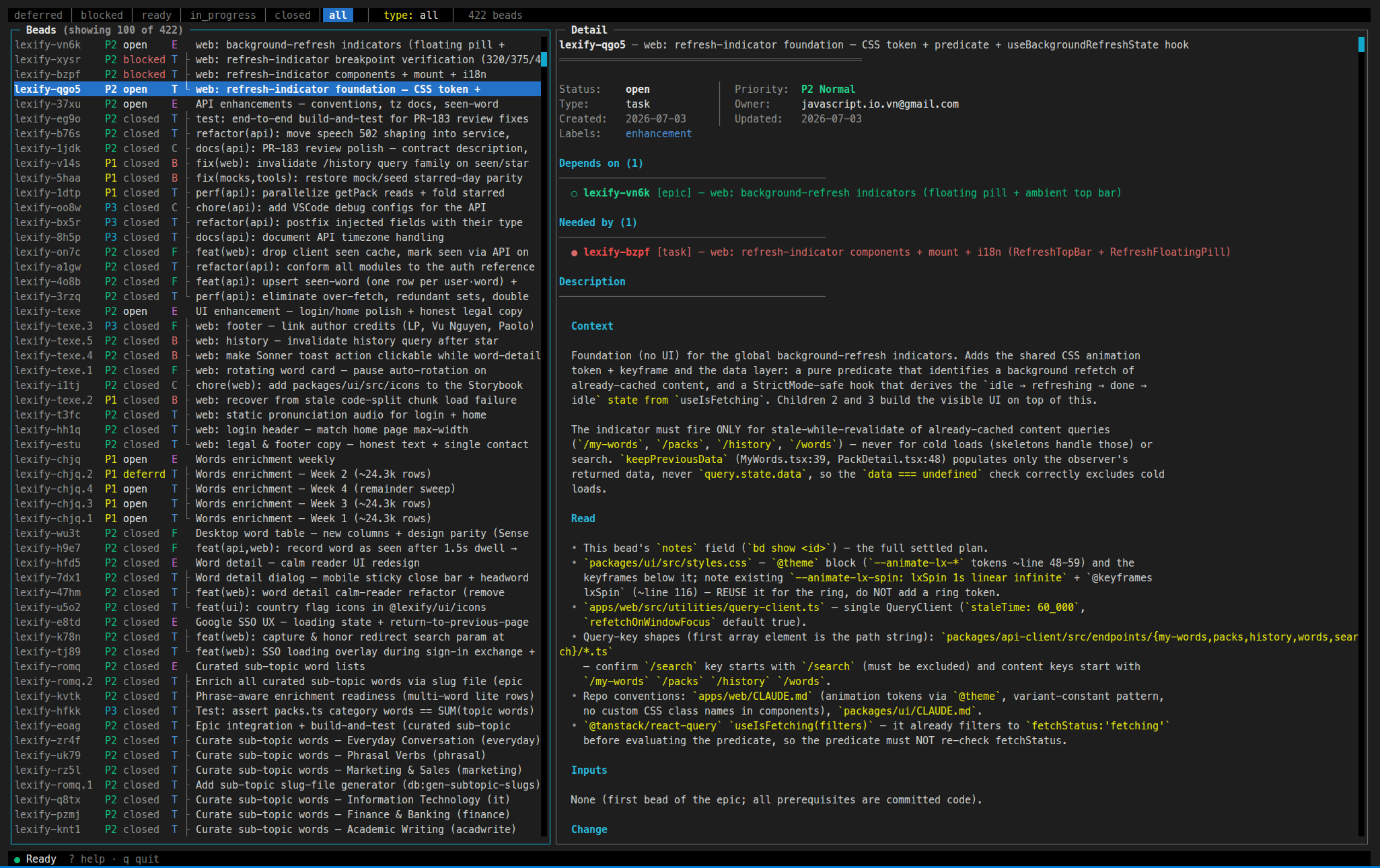Click the 'Context' subheading in description
This screenshot has height=868, width=1380.
[592, 326]
